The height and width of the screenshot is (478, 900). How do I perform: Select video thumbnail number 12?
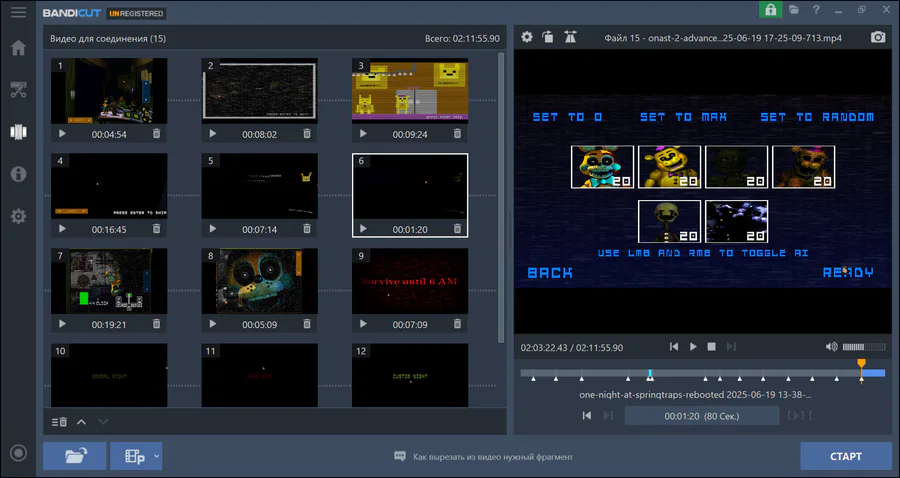coord(410,375)
